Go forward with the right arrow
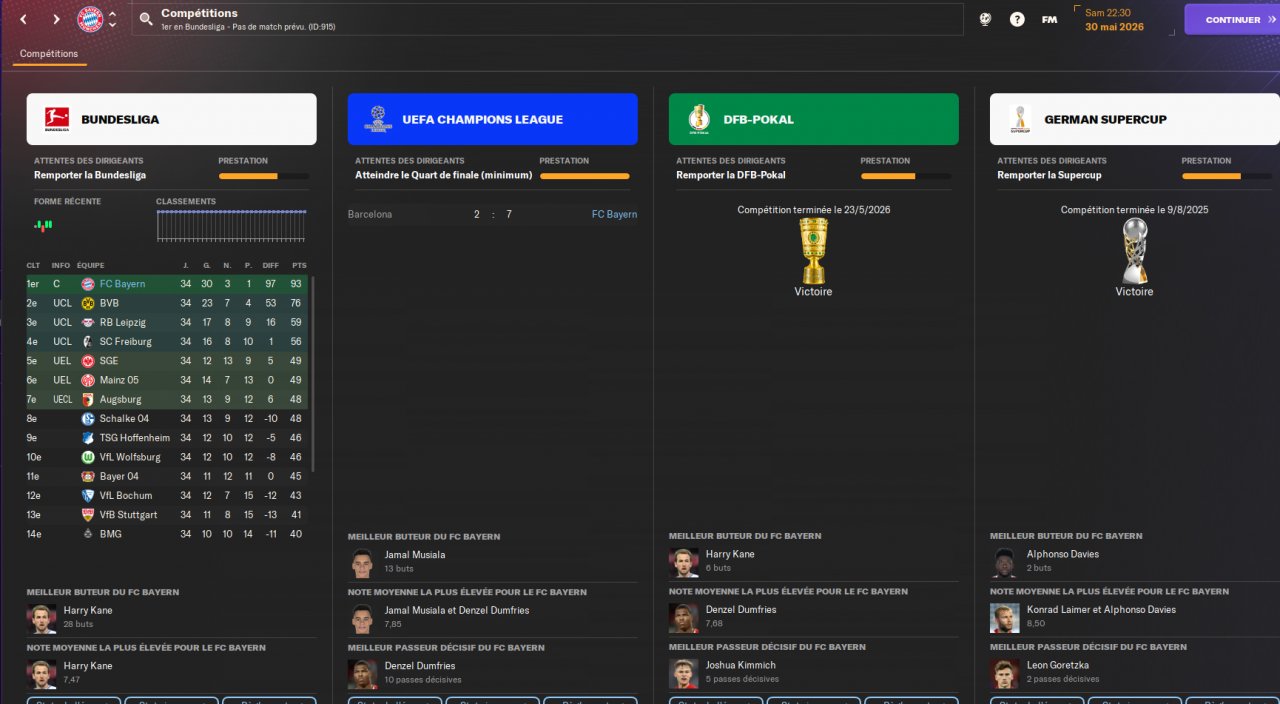1280x704 pixels. [x=56, y=19]
